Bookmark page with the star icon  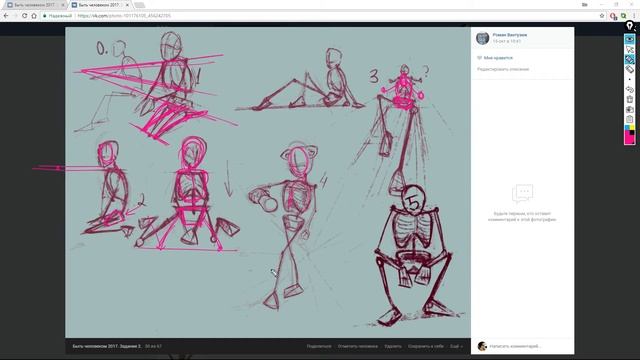tap(602, 16)
